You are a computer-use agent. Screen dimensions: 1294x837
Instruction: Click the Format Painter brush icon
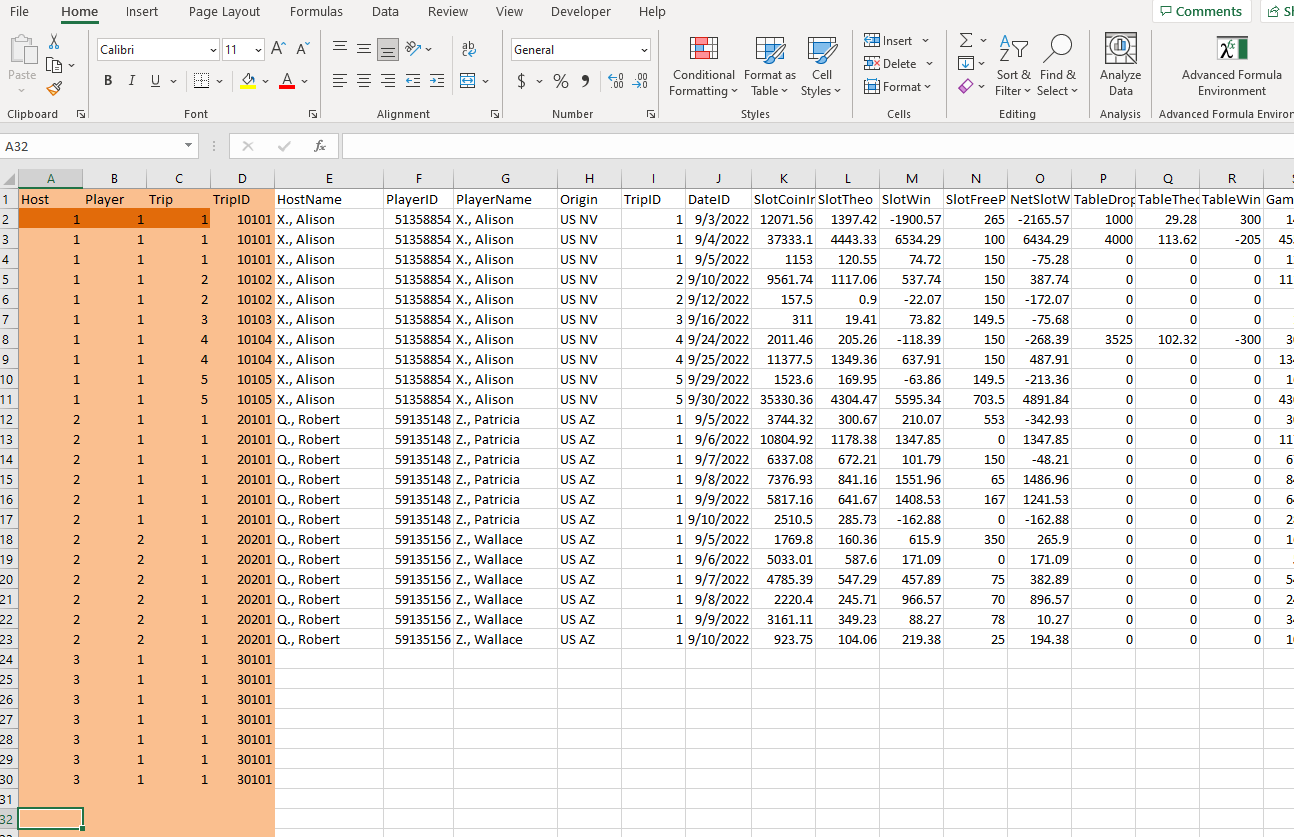(54, 89)
